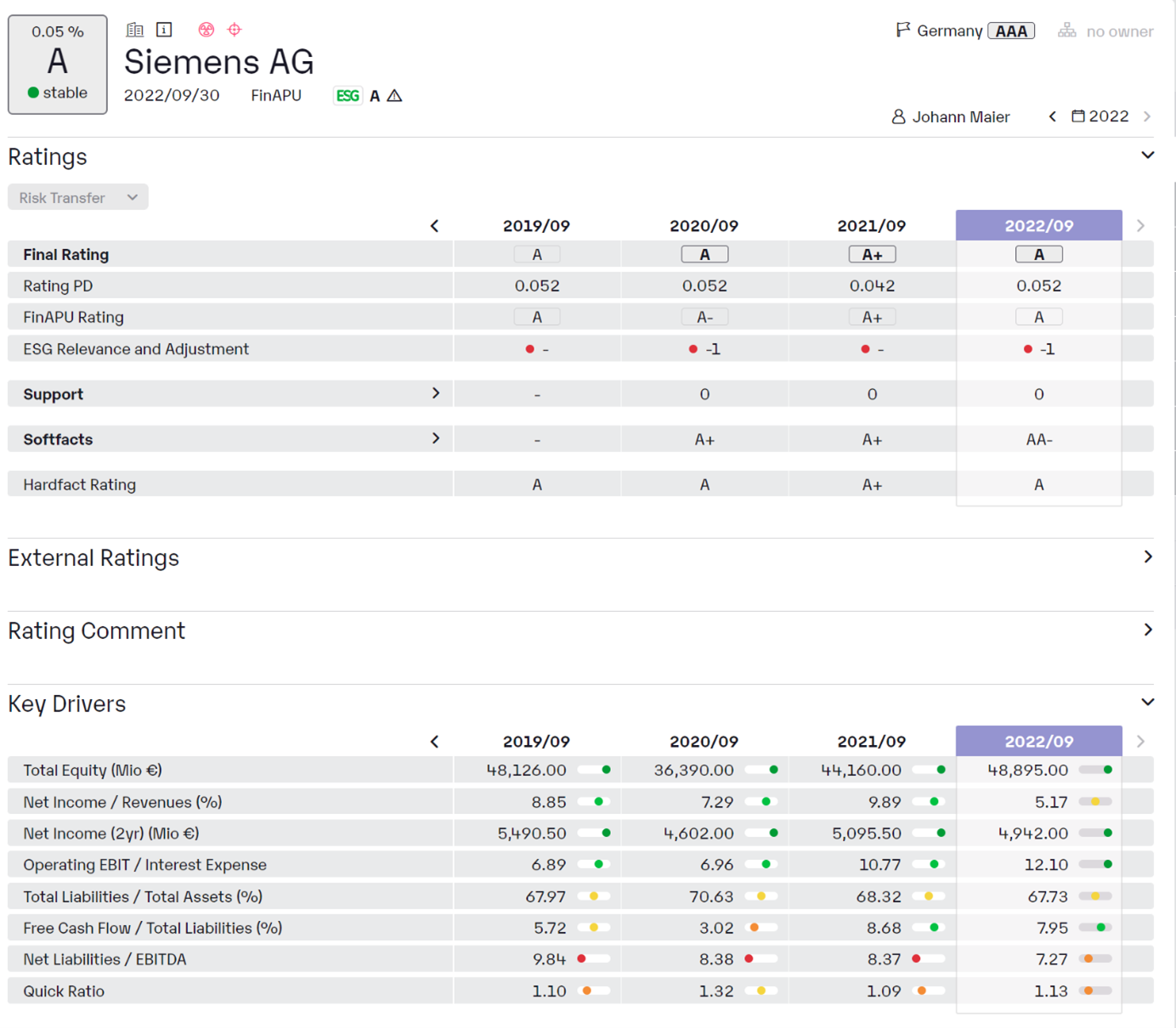The height and width of the screenshot is (1028, 1176).
Task: Select the highlighted 2022/09 column in Ratings
Action: pos(1038,225)
